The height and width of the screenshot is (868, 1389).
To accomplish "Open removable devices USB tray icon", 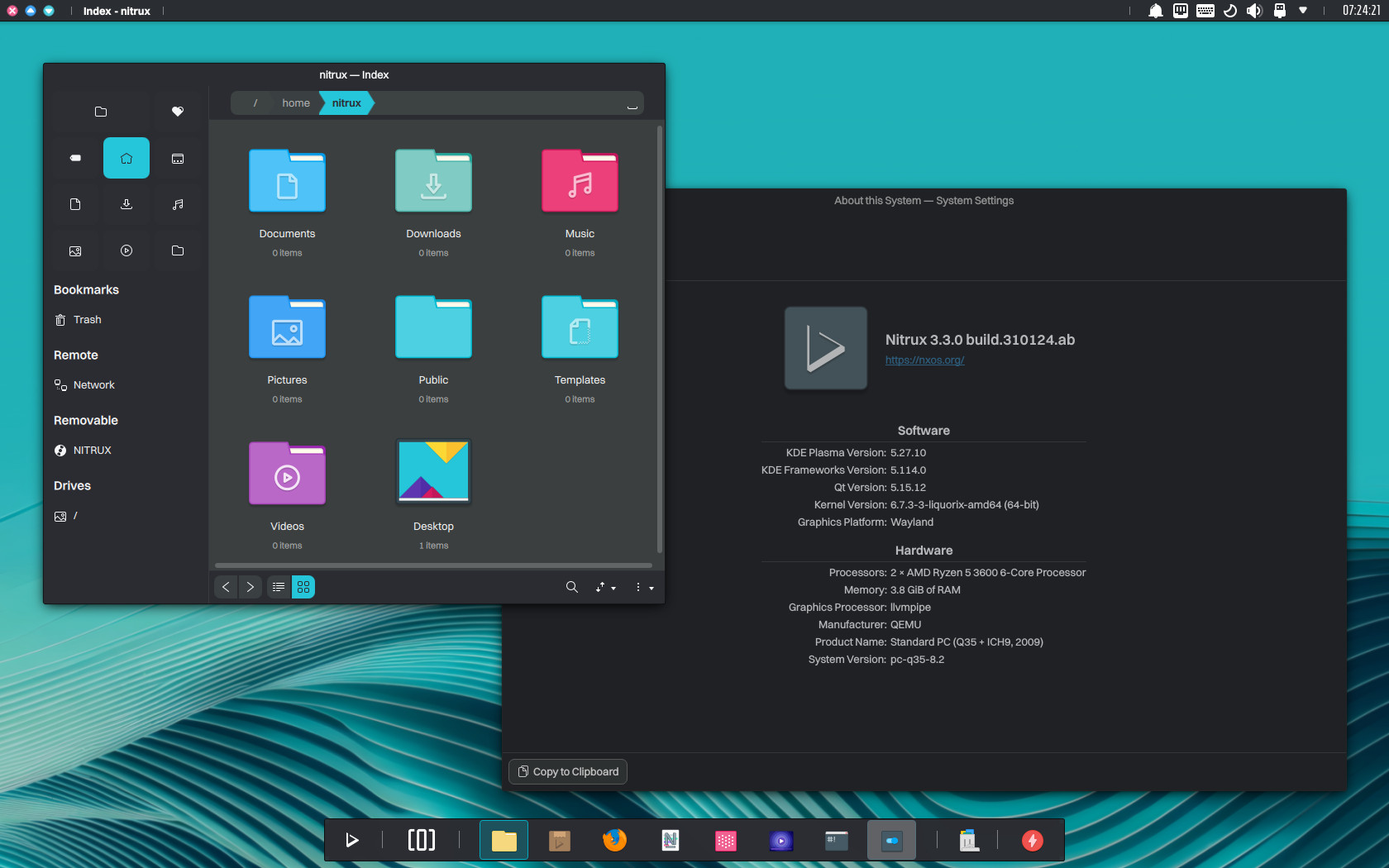I will coord(1280,11).
